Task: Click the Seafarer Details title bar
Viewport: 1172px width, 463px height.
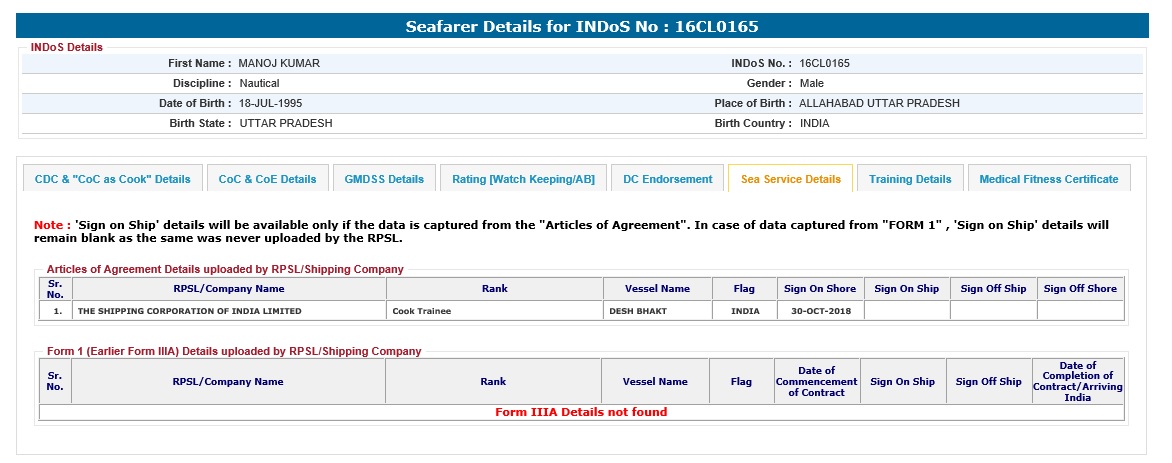Action: pos(588,26)
